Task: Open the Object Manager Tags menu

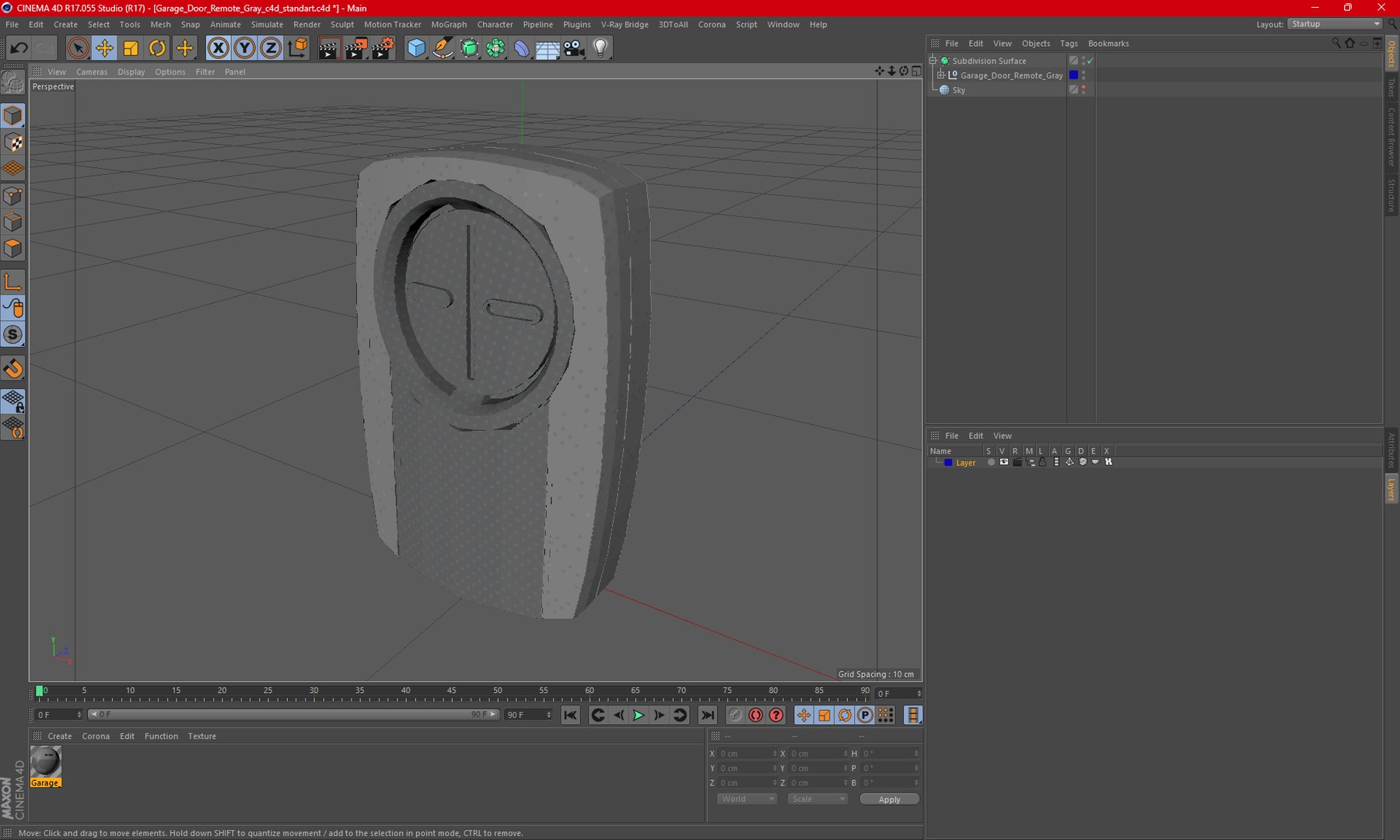Action: pyautogui.click(x=1069, y=44)
